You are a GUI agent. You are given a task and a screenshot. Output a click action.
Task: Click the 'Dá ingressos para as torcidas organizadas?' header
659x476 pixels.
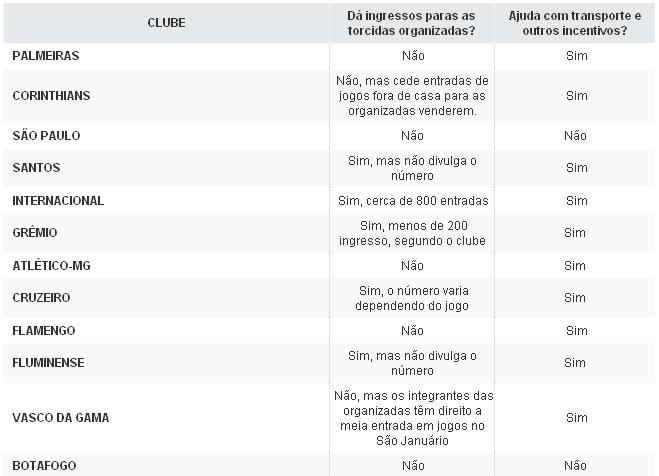point(412,22)
